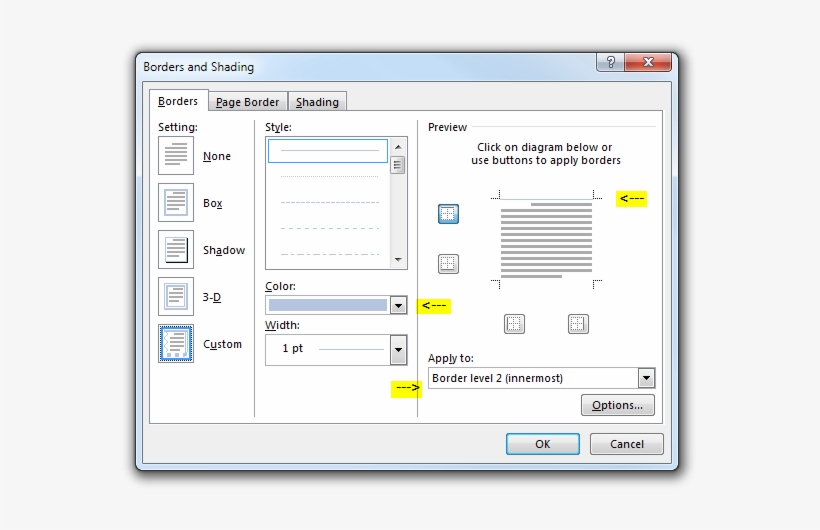This screenshot has width=820, height=530.
Task: Open the Shading tab
Action: [x=317, y=102]
